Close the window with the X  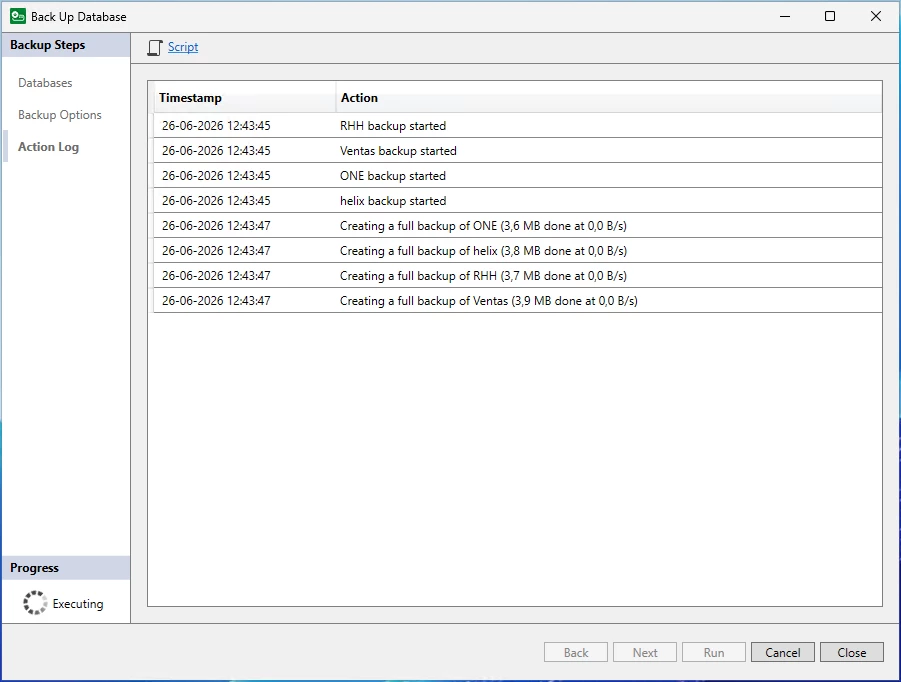tap(876, 16)
